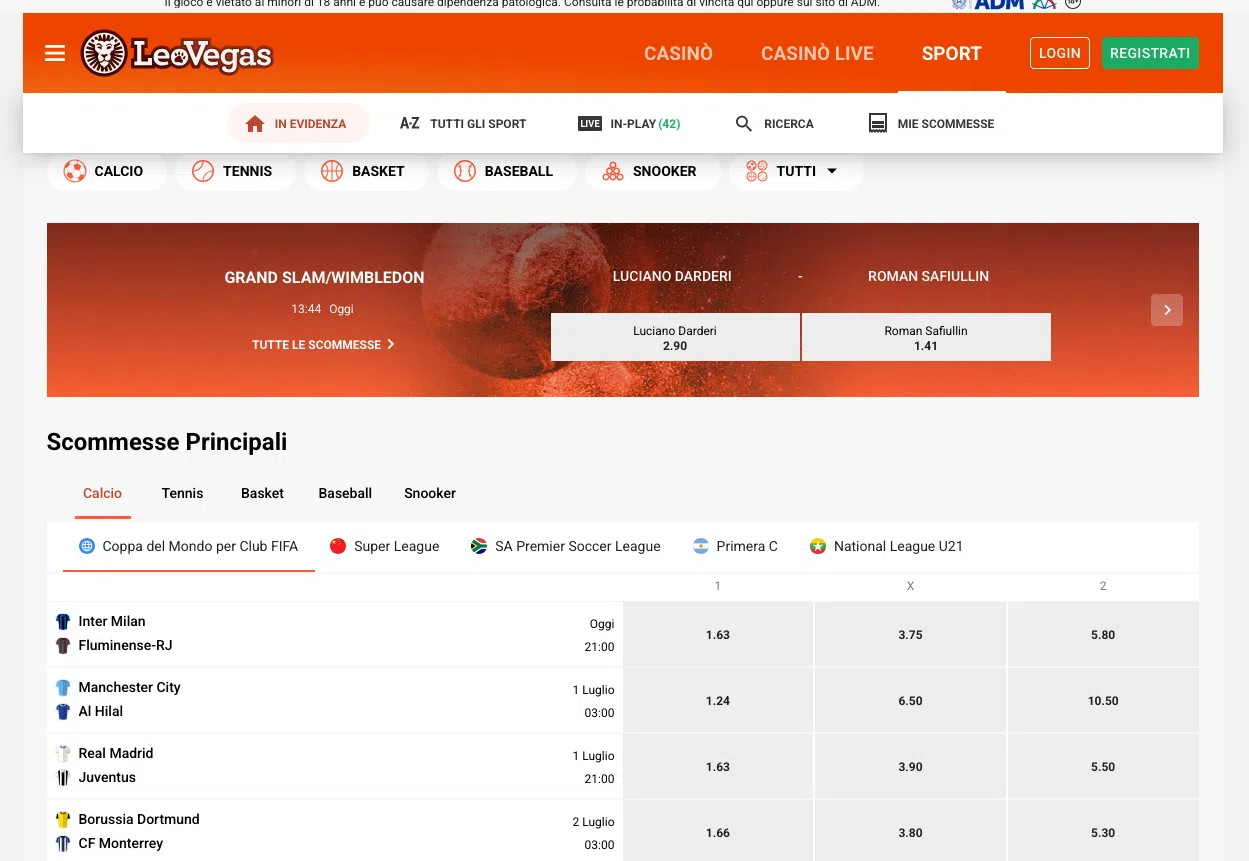The height and width of the screenshot is (861, 1249).
Task: Click the Ricerca magnifier icon
Action: pyautogui.click(x=743, y=124)
